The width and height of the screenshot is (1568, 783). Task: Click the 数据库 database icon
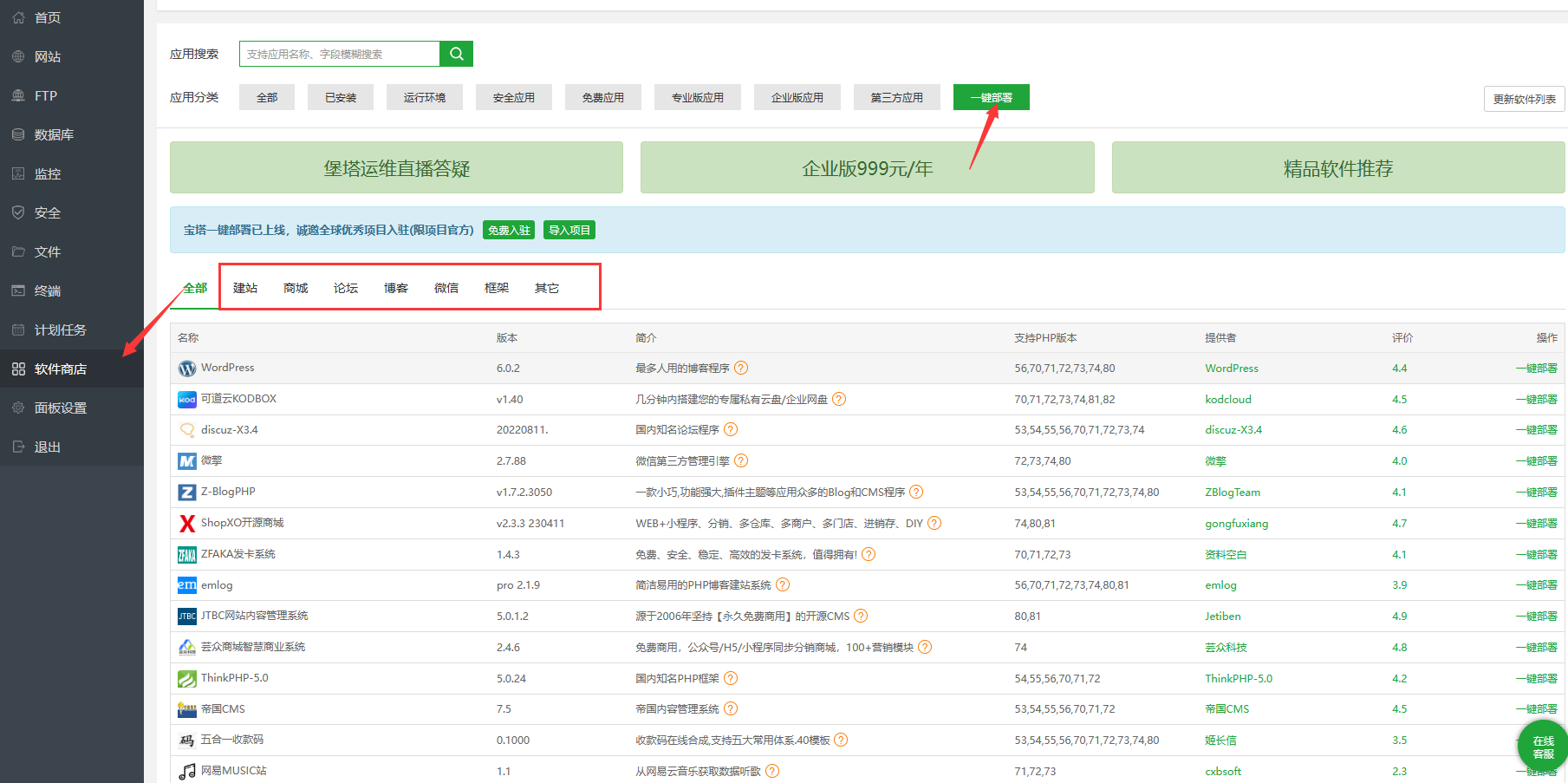[18, 134]
